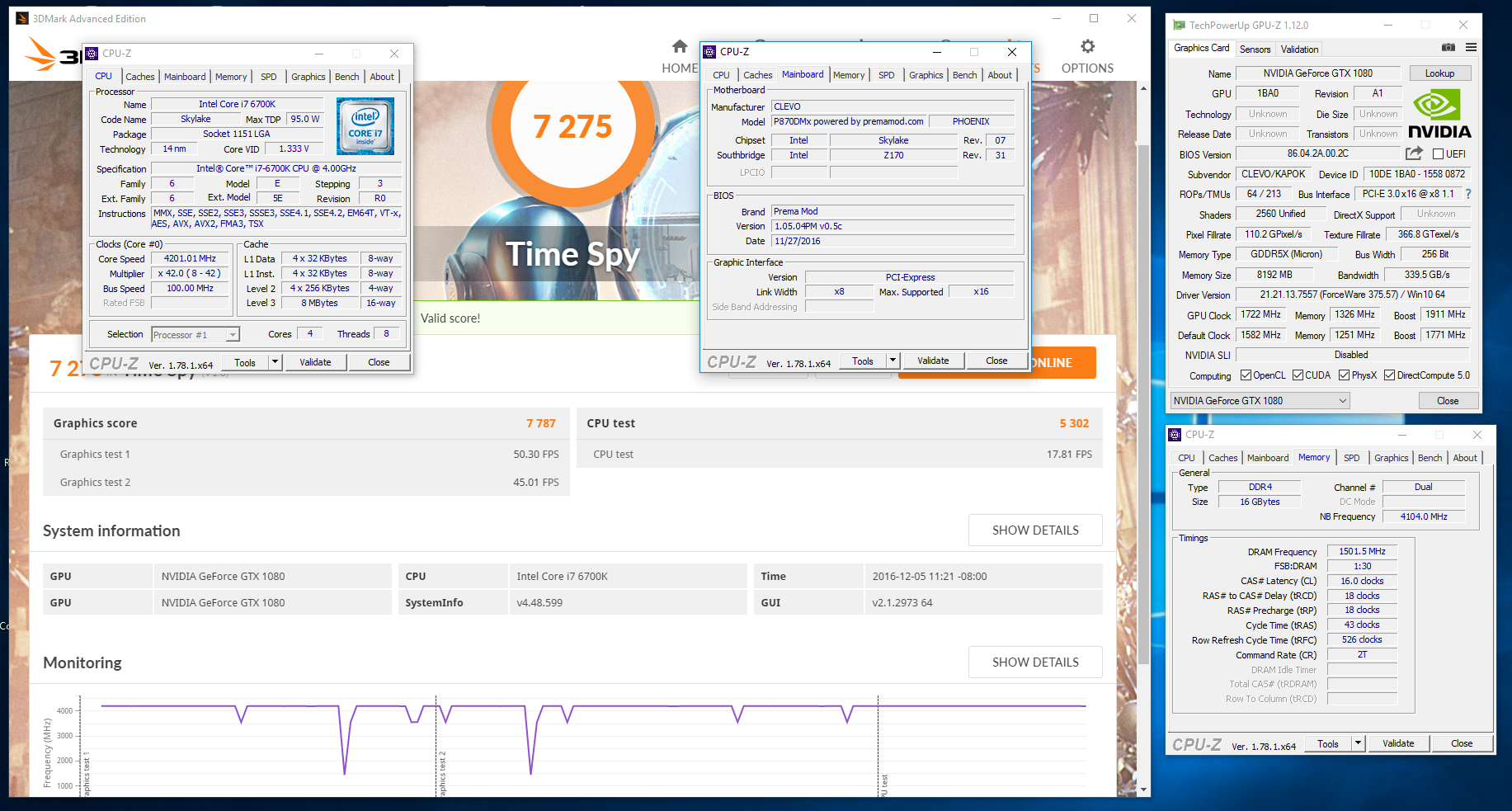Click Intel Core i7 logo in CPU-Z
The width and height of the screenshot is (1512, 811).
(x=365, y=126)
